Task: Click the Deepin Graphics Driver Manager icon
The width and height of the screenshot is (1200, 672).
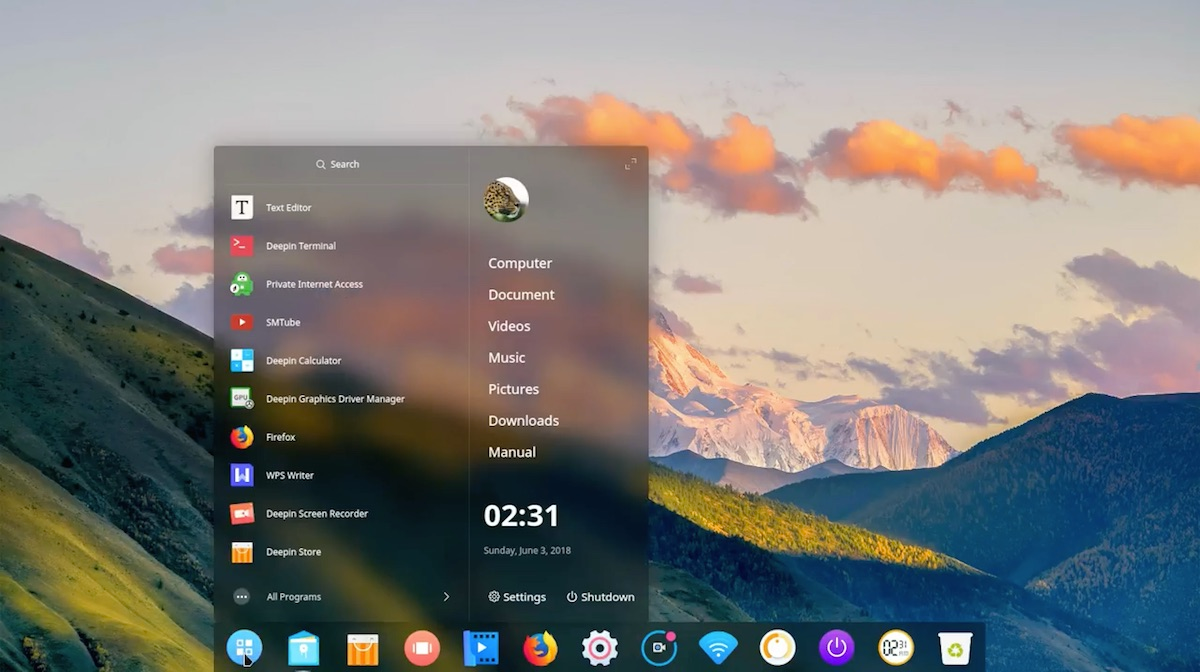Action: pyautogui.click(x=242, y=398)
